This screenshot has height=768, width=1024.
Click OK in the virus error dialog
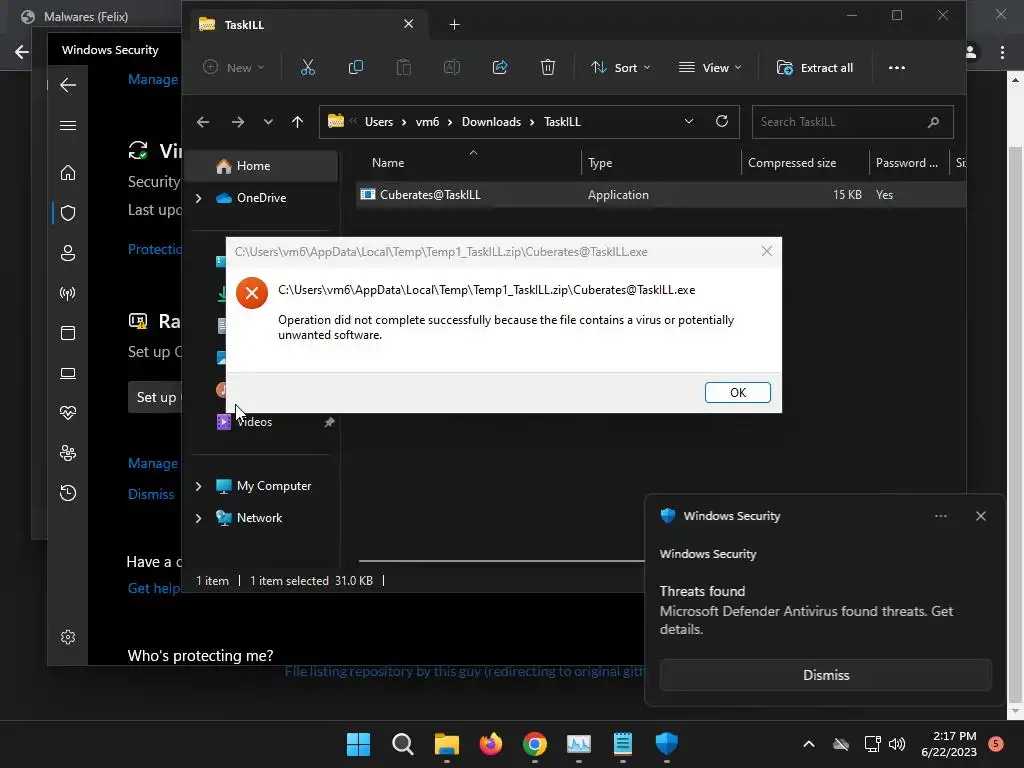737,392
